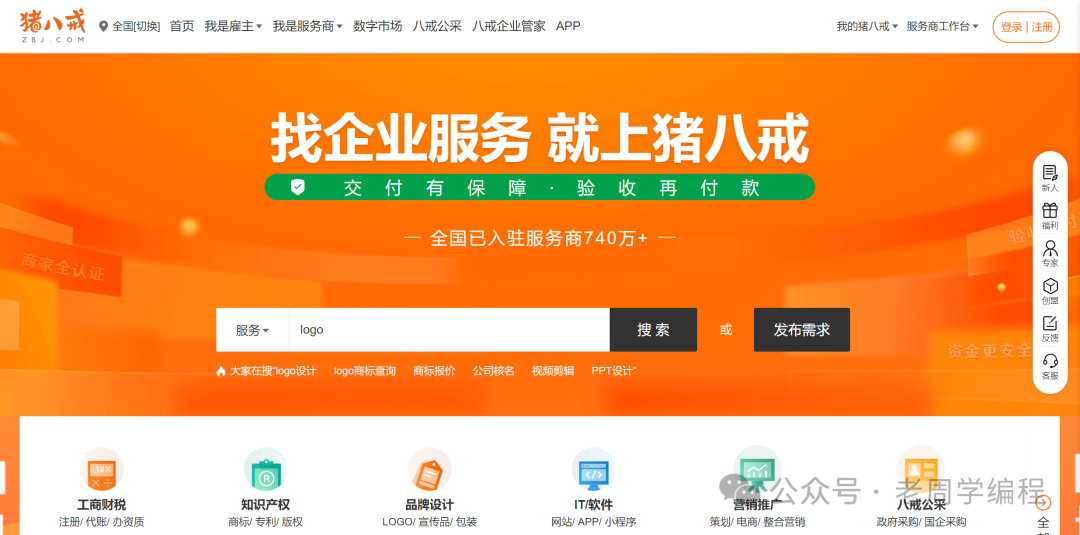Click the green shield icon in the guarantee banner
The height and width of the screenshot is (535, 1080).
[298, 187]
